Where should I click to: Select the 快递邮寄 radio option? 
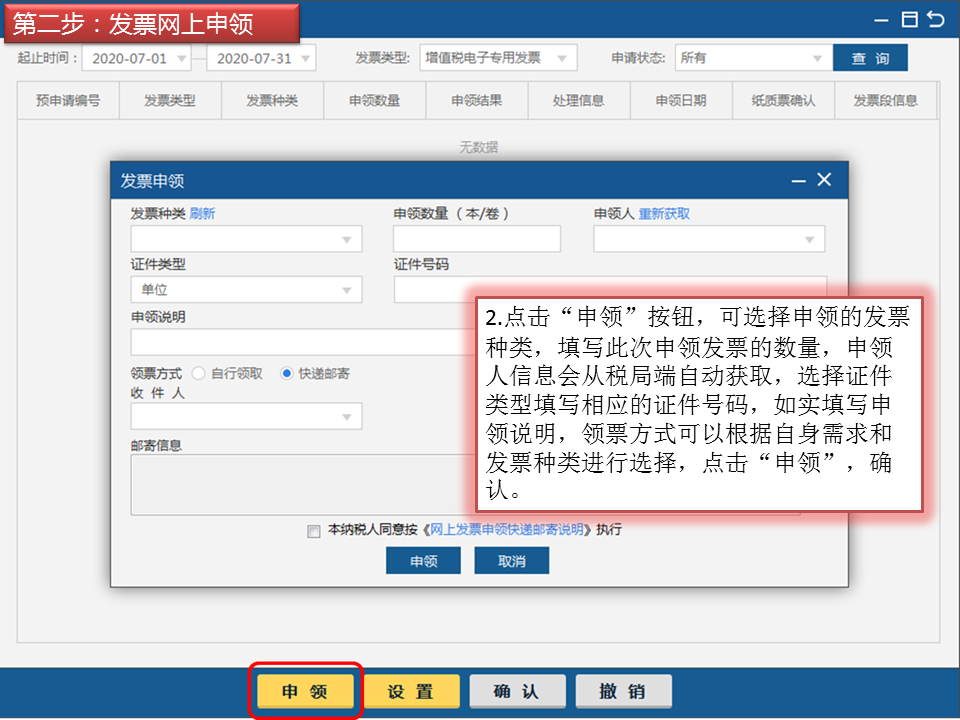[x=287, y=373]
